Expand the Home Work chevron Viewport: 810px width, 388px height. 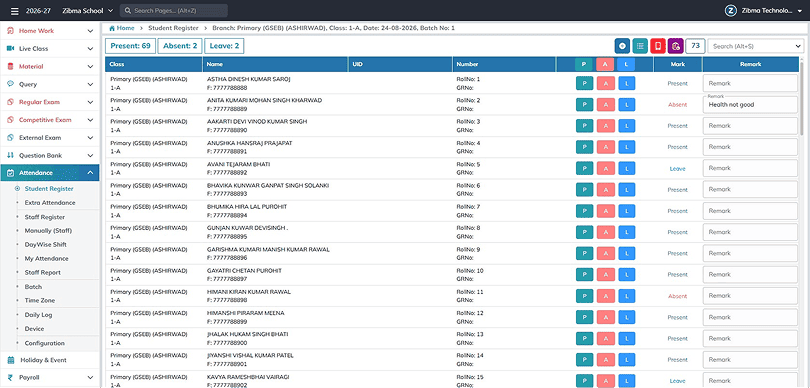pos(90,31)
